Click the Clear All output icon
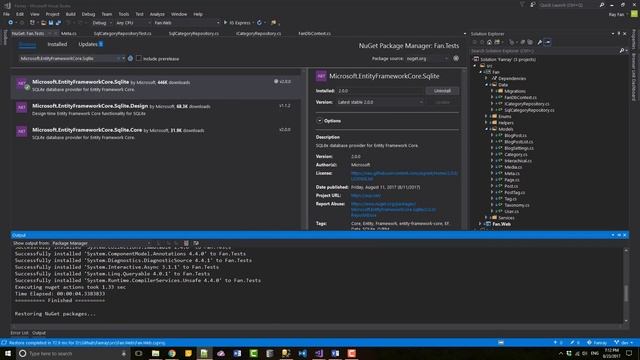The height and width of the screenshot is (360, 640). coord(186,243)
